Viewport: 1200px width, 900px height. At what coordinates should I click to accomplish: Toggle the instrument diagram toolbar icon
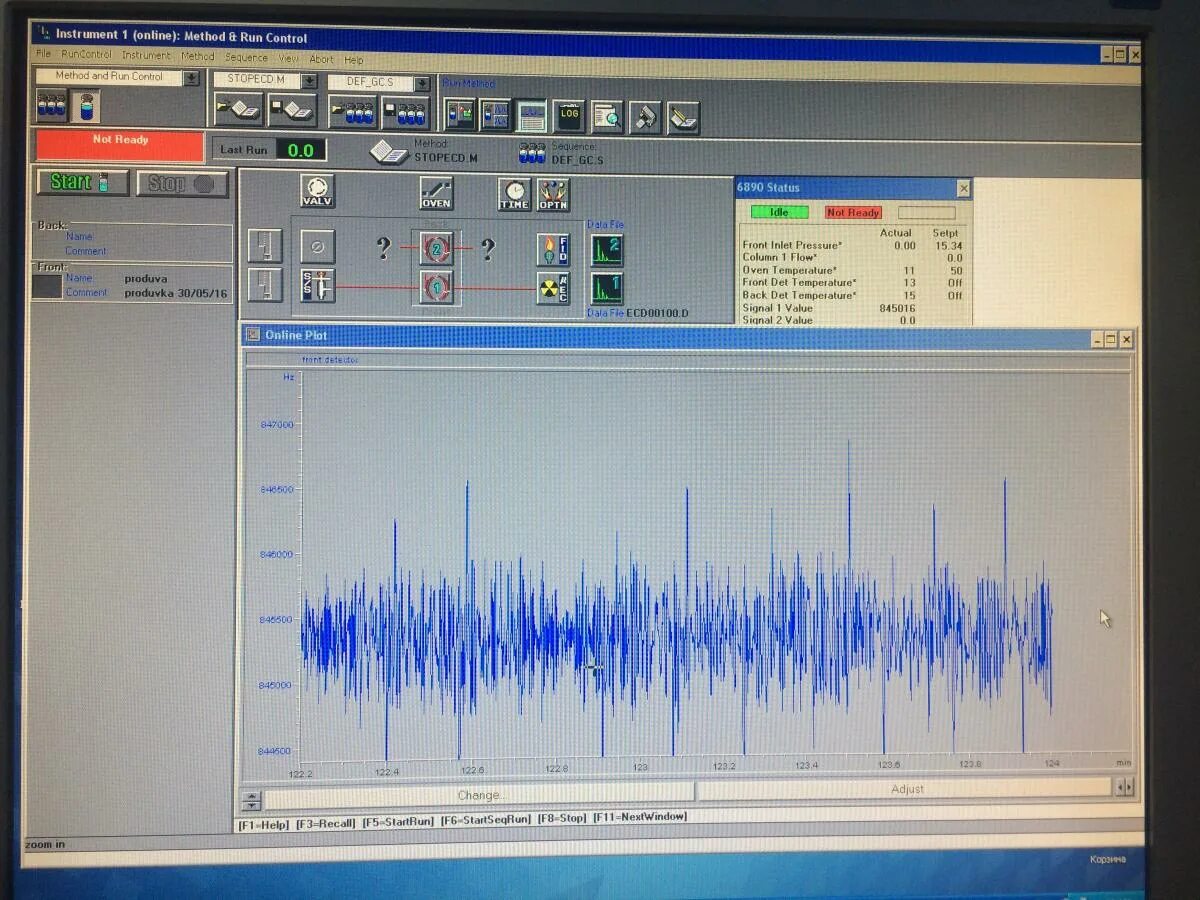point(495,115)
